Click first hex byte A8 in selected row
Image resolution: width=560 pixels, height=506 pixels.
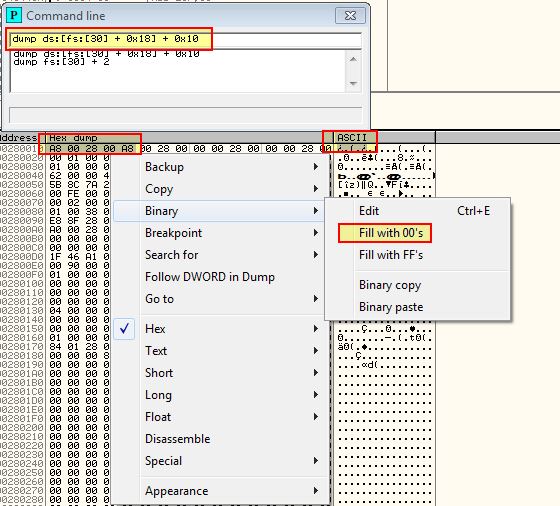[x=55, y=149]
